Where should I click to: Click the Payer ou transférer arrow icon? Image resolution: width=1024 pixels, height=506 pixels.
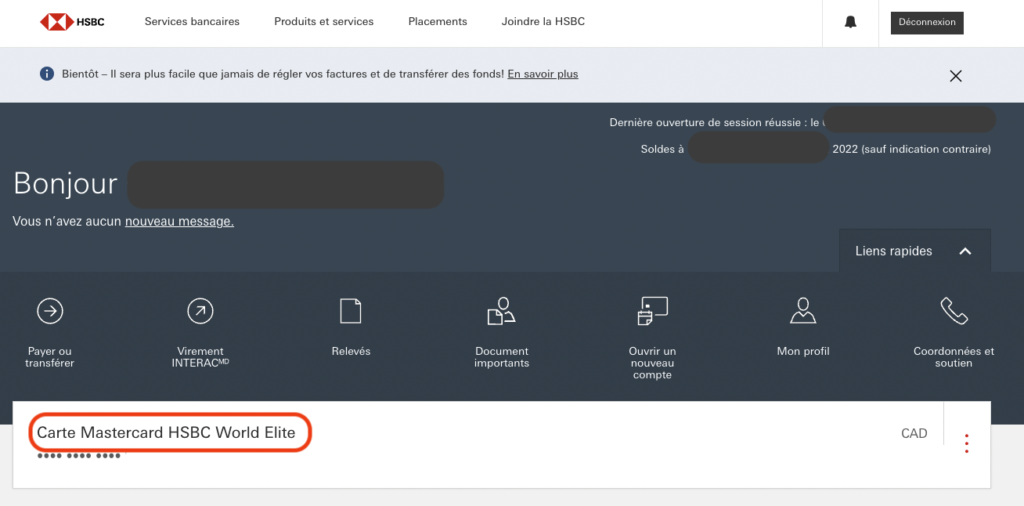coord(50,311)
